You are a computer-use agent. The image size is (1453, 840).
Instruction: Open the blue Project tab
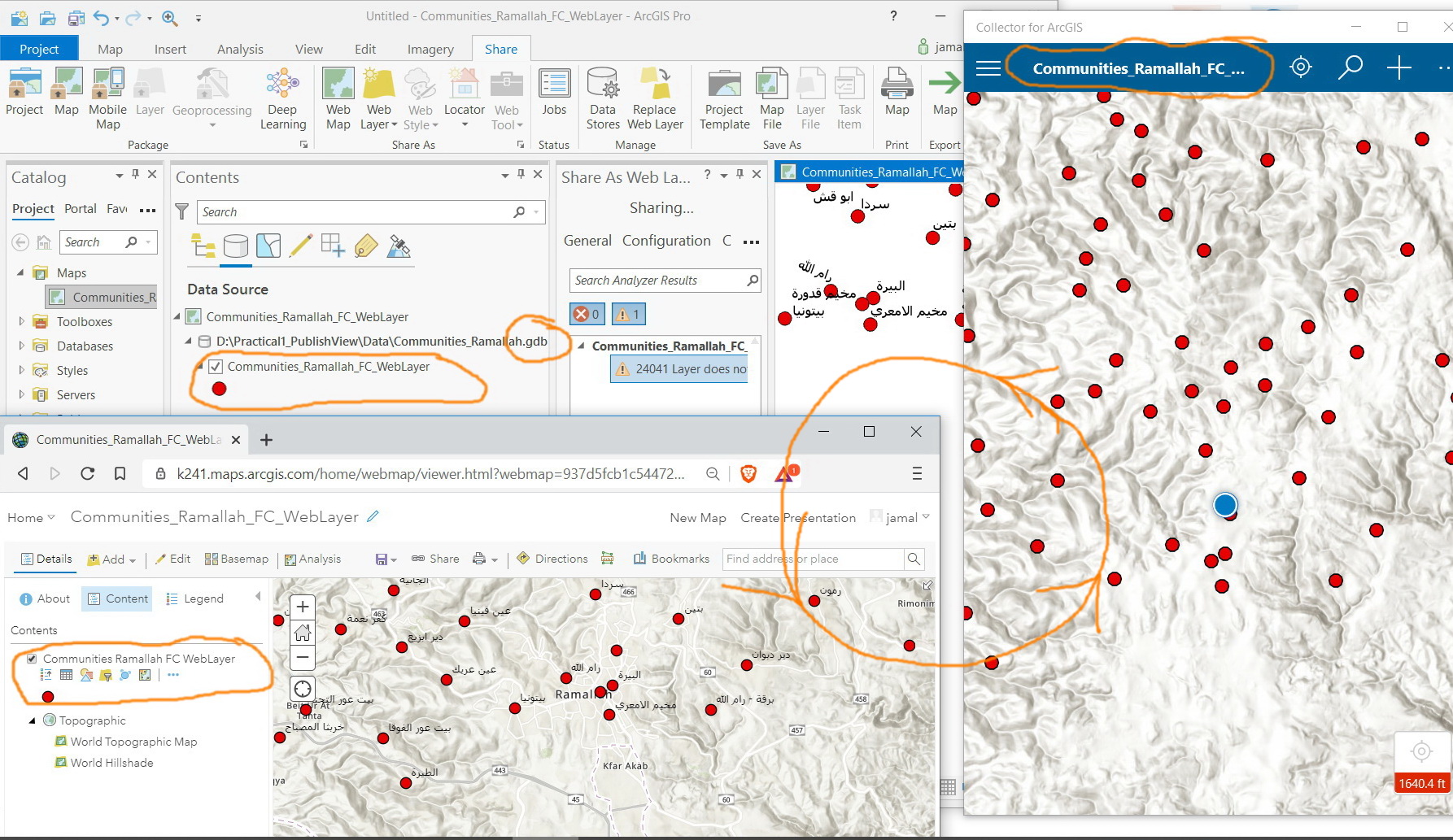coord(39,49)
